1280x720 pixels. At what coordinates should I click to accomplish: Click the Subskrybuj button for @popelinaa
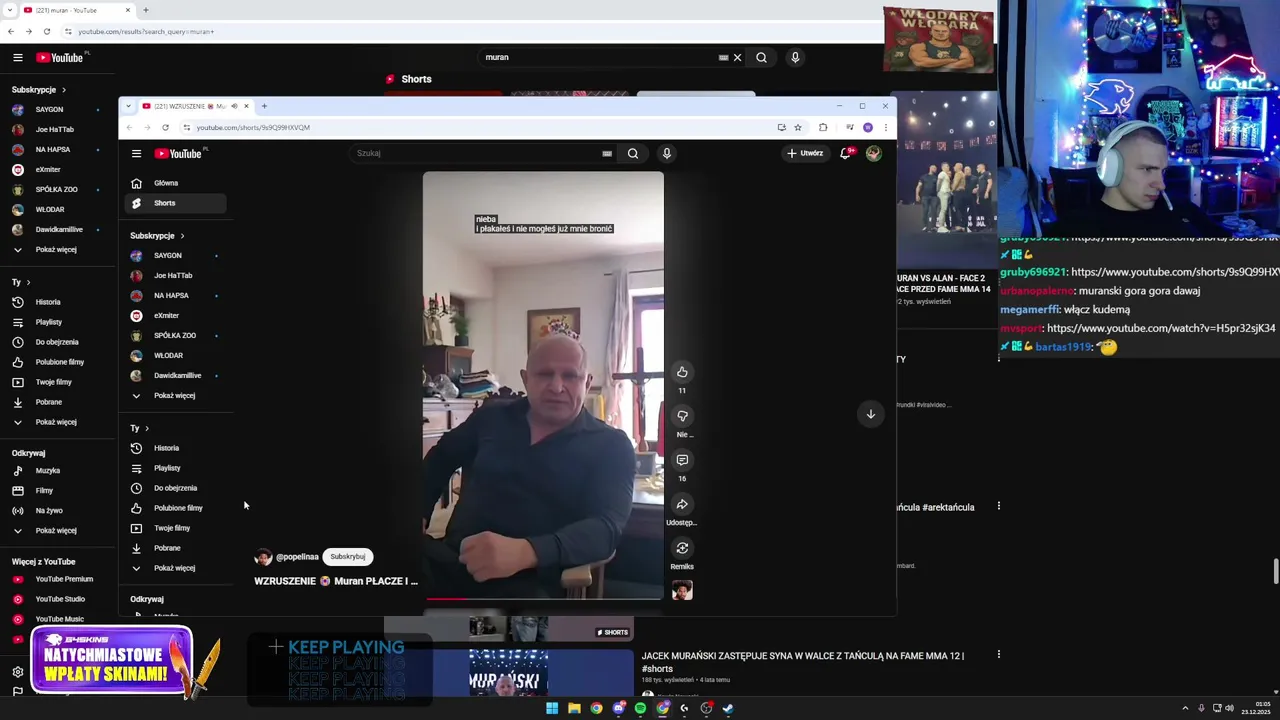click(x=348, y=556)
